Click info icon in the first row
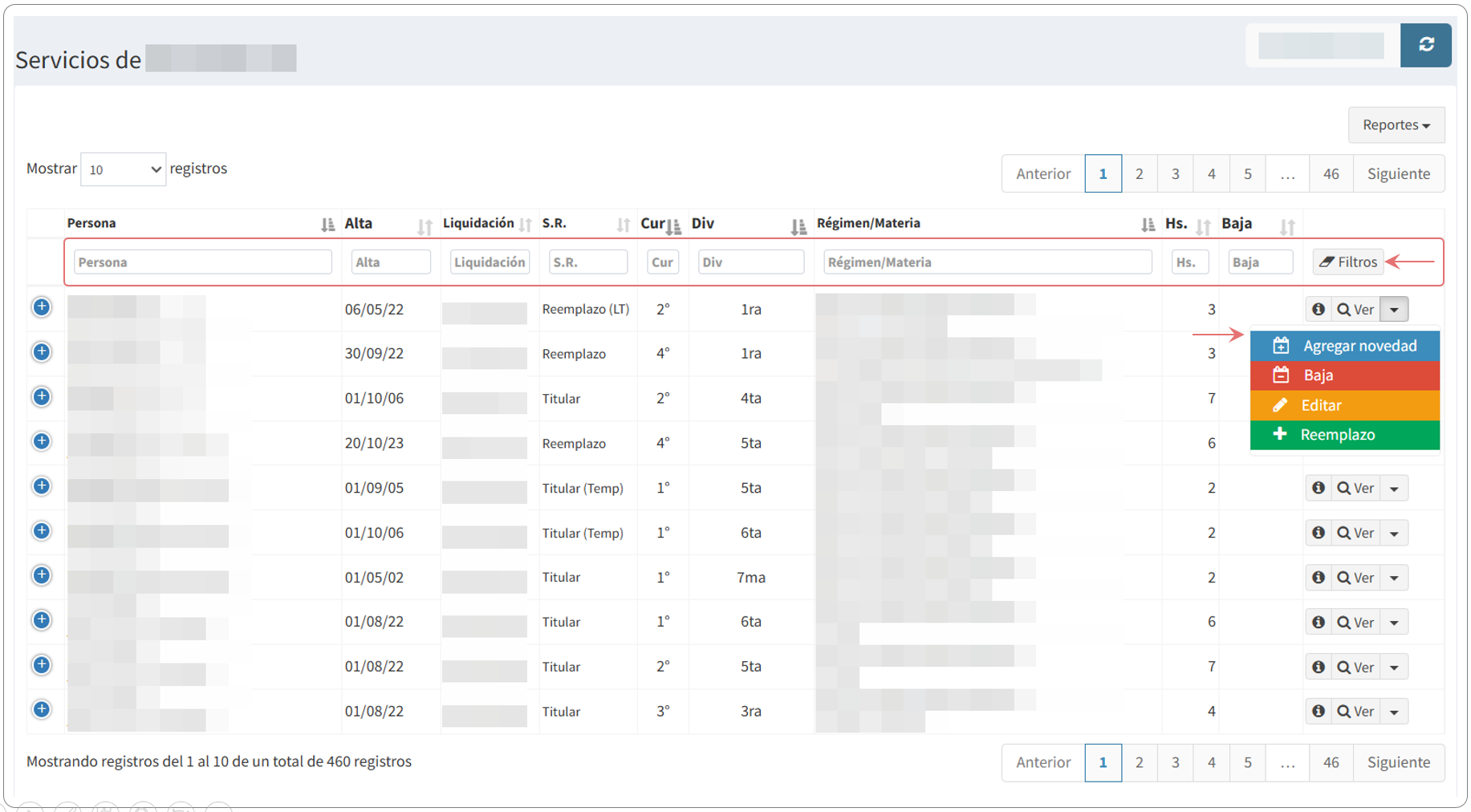Viewport: 1471px width, 812px height. [x=1319, y=309]
